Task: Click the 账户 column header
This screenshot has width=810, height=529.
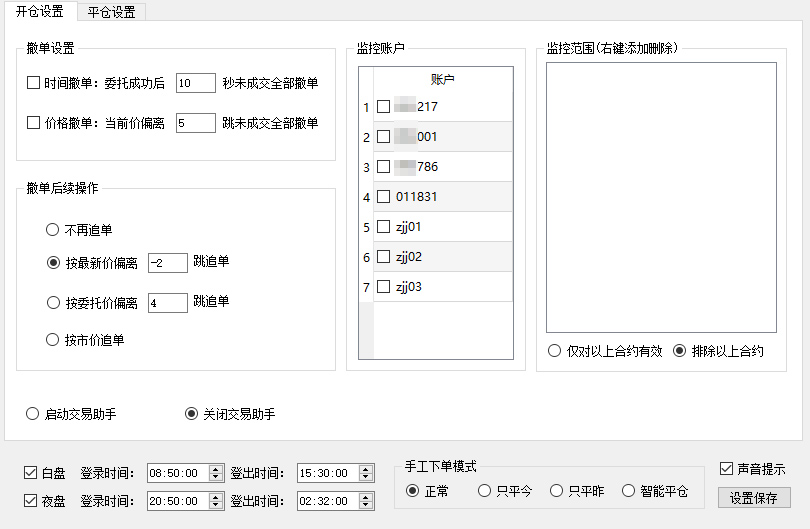Action: tap(443, 79)
